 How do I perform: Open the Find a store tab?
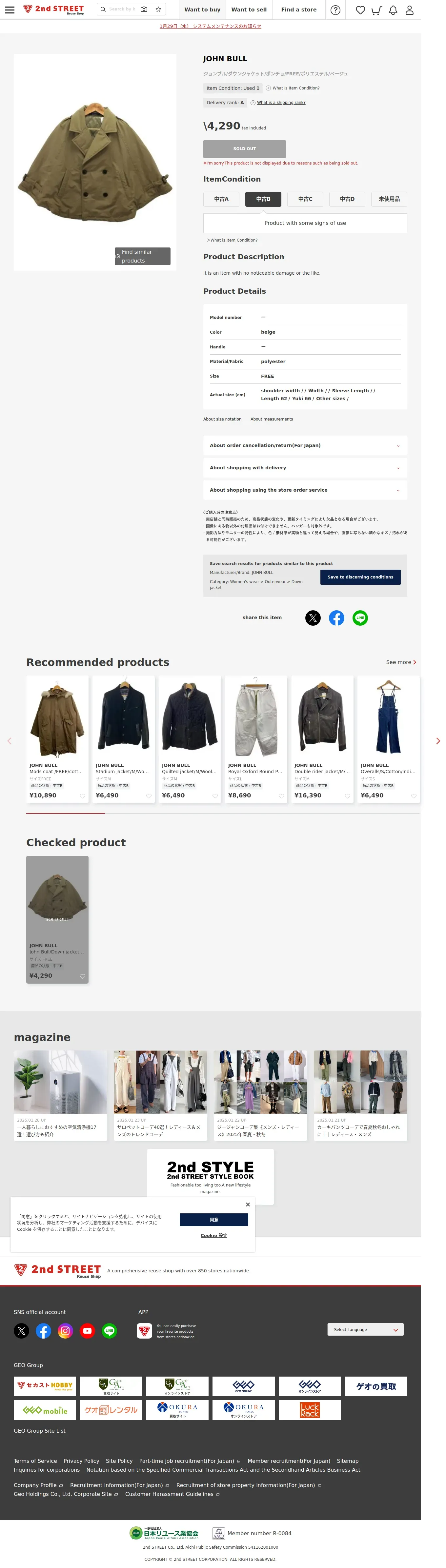298,10
